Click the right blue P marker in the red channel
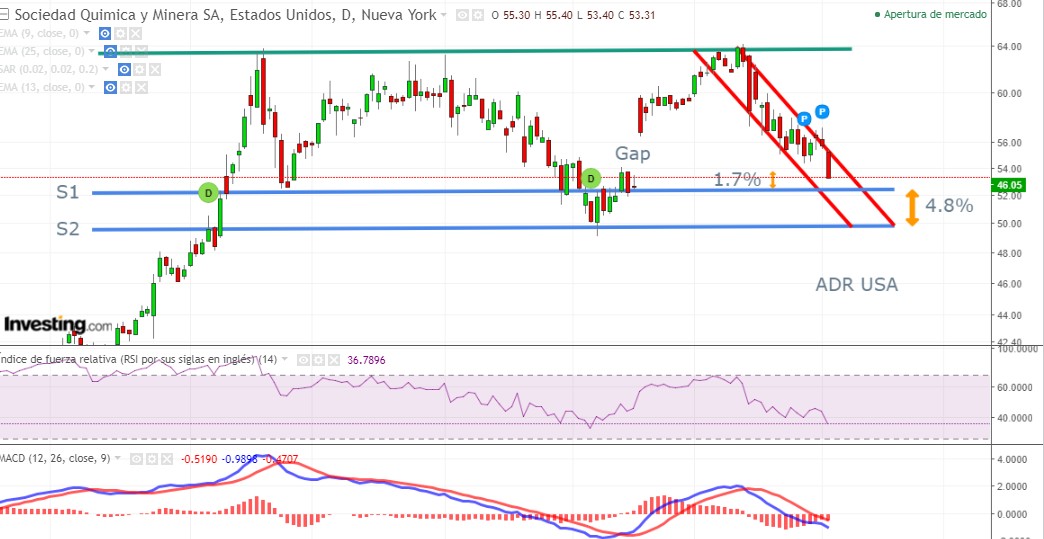 click(x=822, y=111)
